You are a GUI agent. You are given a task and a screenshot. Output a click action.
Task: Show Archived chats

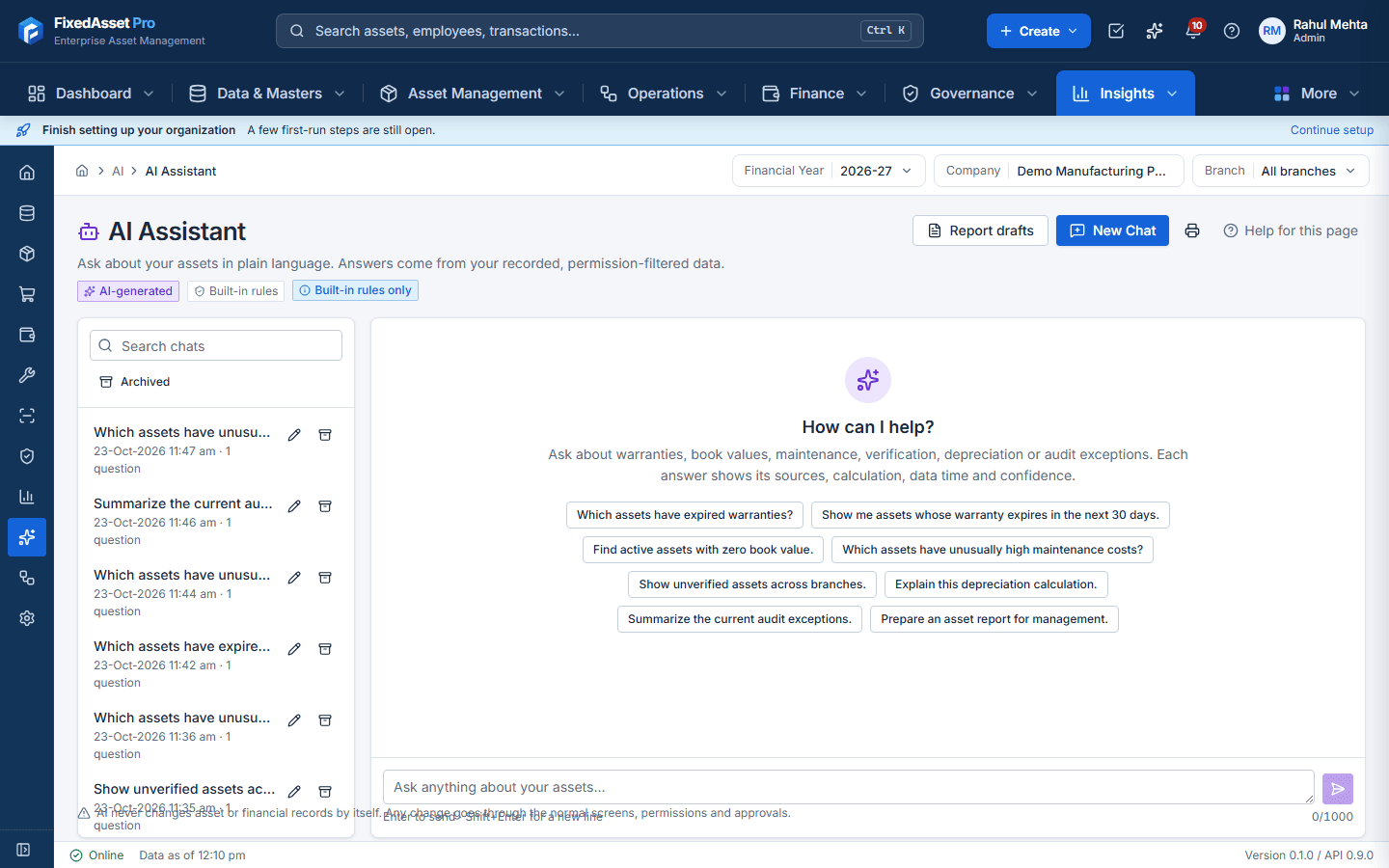pos(135,382)
